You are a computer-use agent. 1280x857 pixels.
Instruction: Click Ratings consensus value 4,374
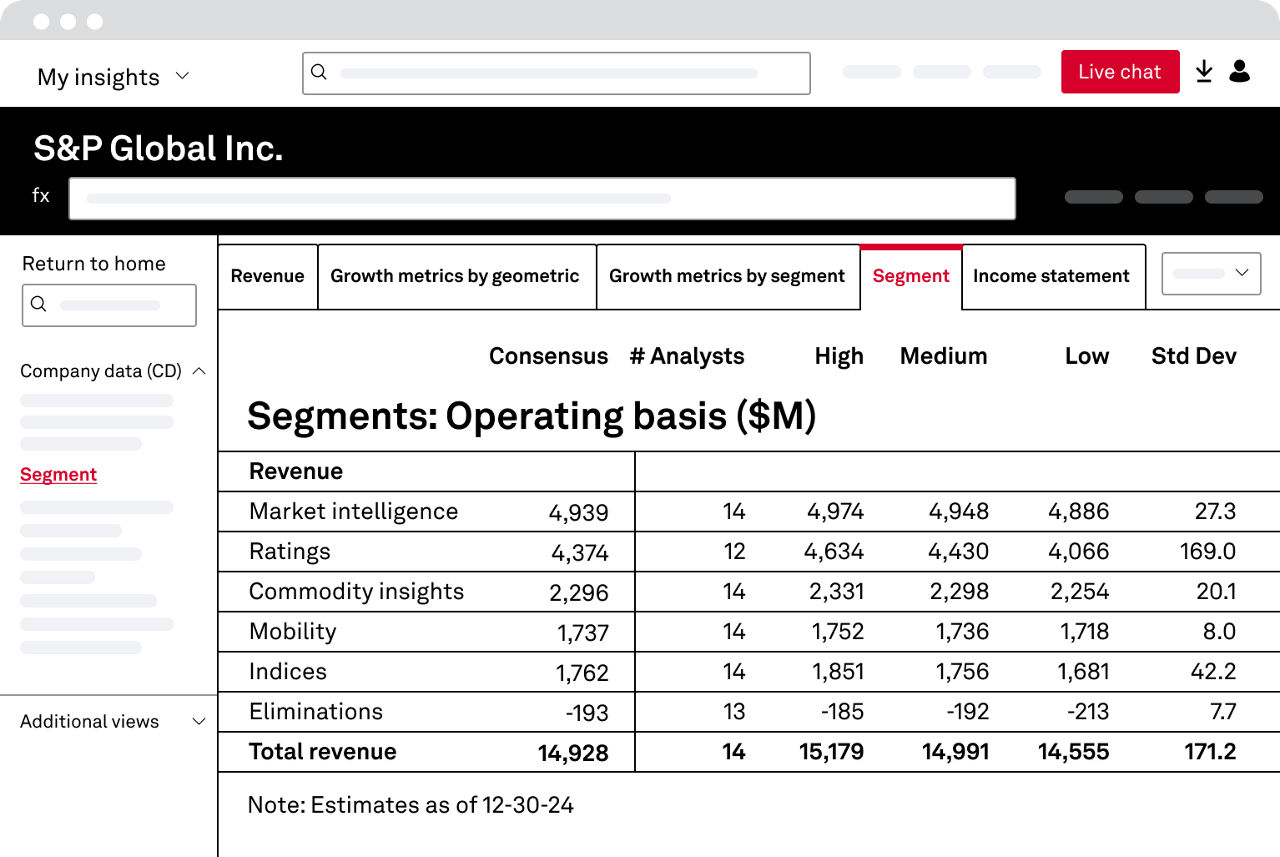[579, 553]
